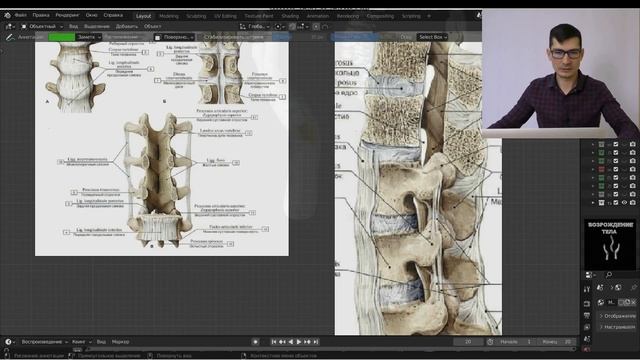Open the viewport Выделение menu
This screenshot has height=360, width=640.
pos(97,26)
